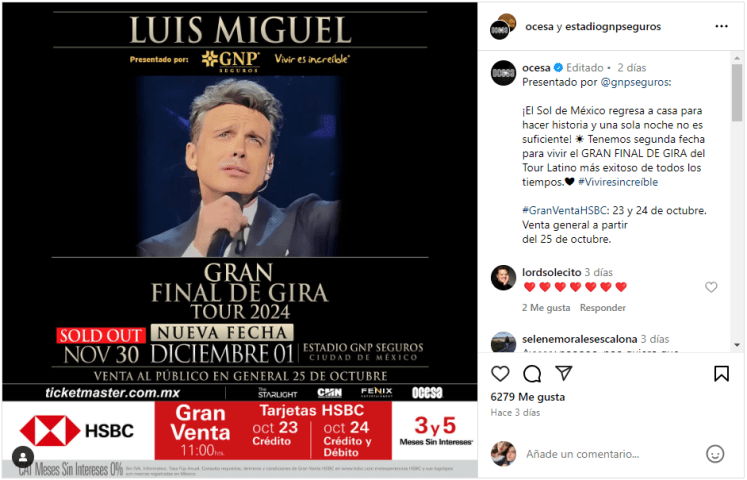The image size is (747, 480).
Task: Like lordsolecito's comment heart
Action: (711, 287)
